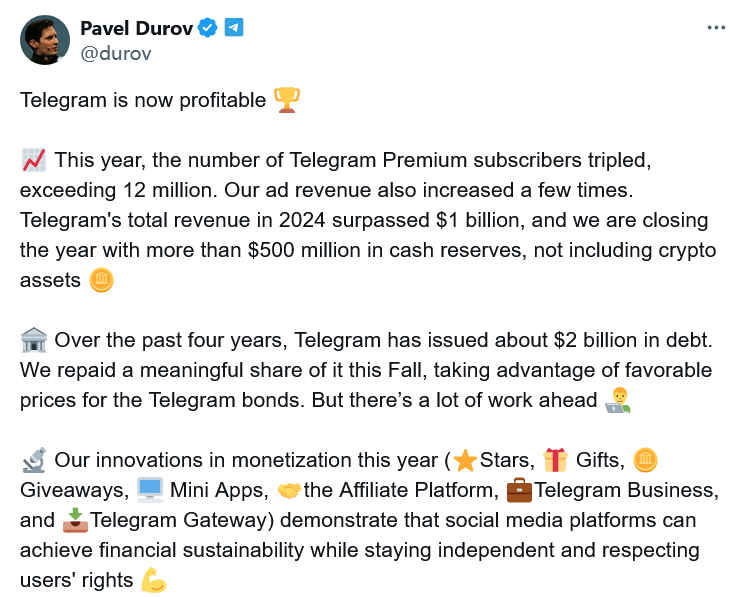Click the flexed biceps emoji
Viewport: 747px width, 597px height.
154,580
